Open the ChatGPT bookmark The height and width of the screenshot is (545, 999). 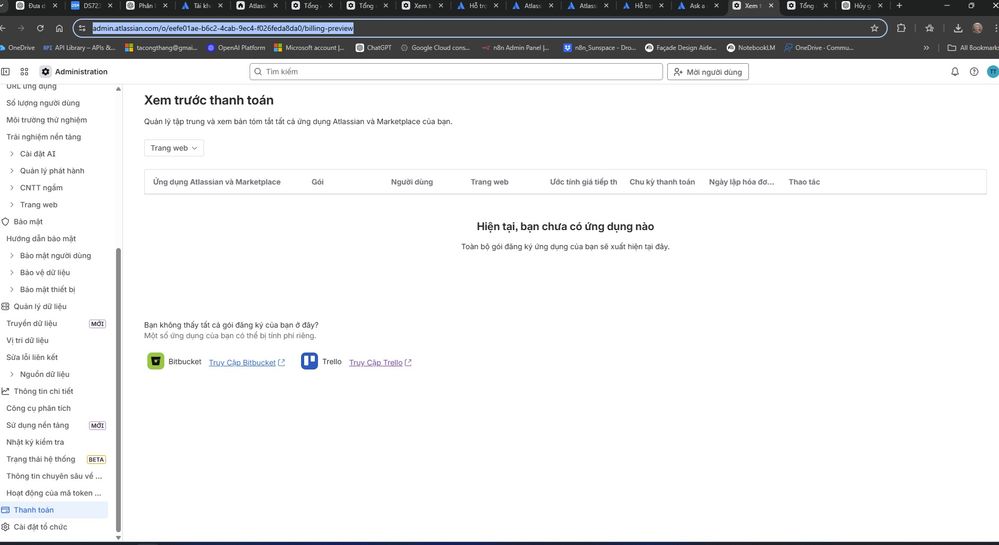pyautogui.click(x=373, y=48)
